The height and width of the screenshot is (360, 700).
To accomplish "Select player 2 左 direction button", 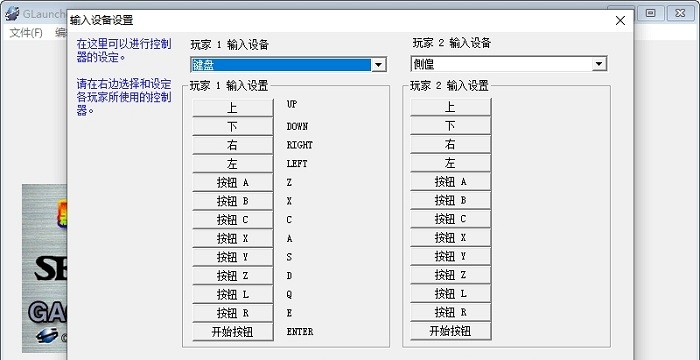I will [x=450, y=163].
